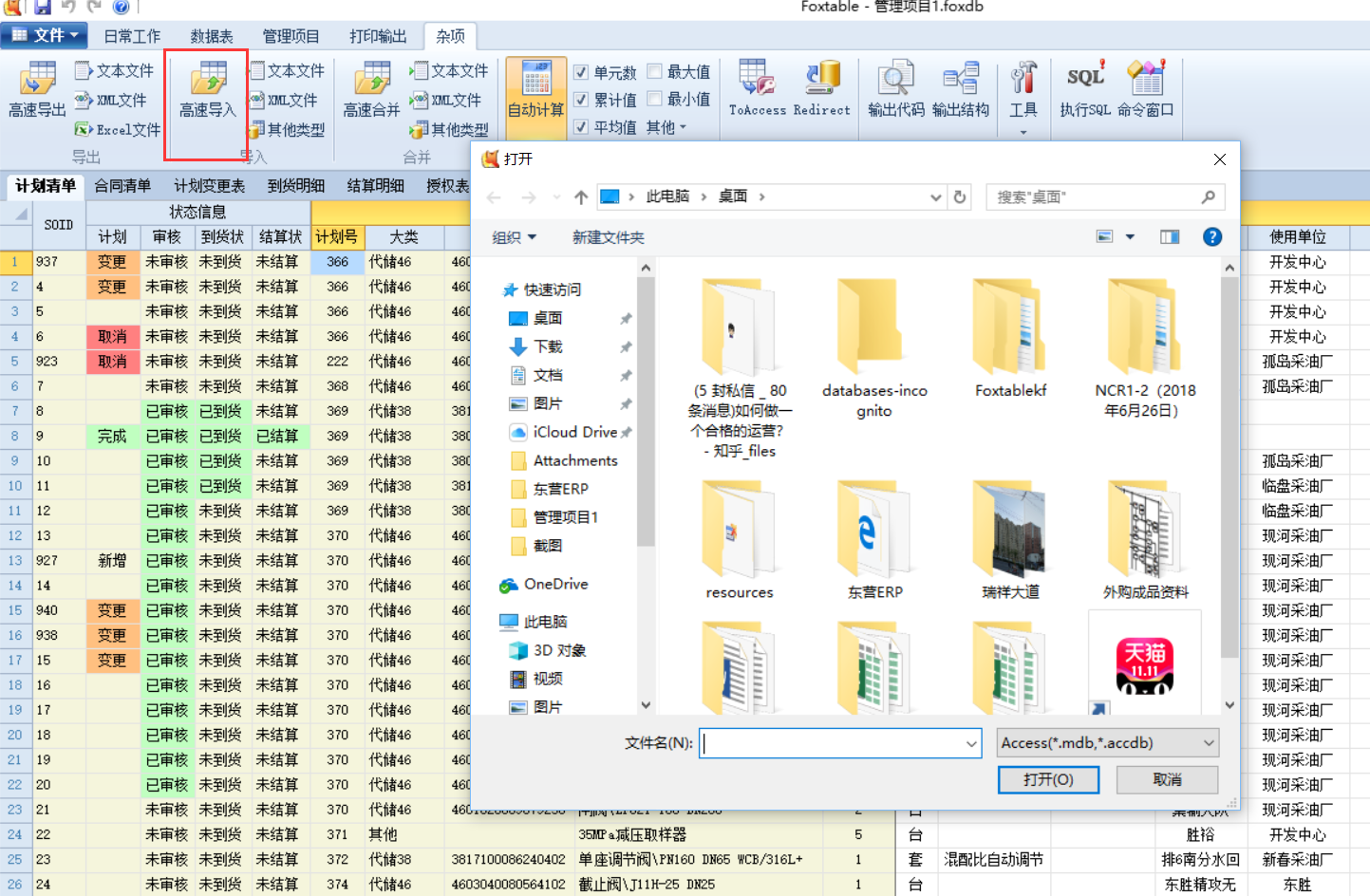
Task: Click the 使用单位 column header
Action: [1297, 236]
